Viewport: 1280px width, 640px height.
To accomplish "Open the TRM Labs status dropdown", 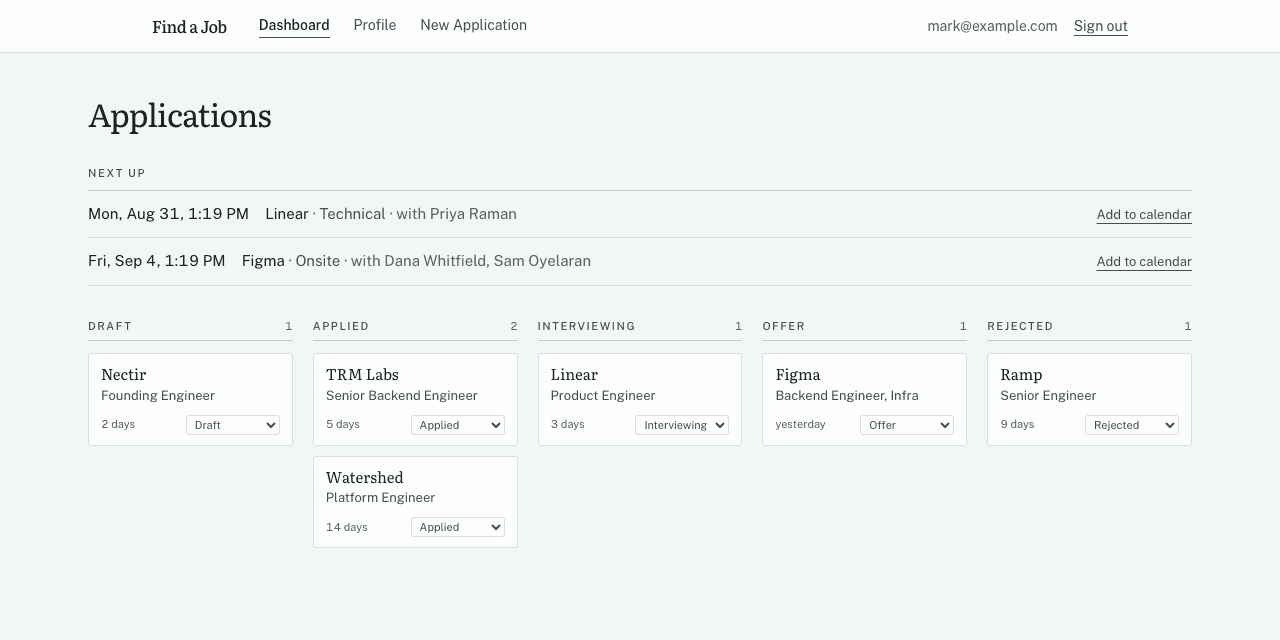I will coord(458,425).
